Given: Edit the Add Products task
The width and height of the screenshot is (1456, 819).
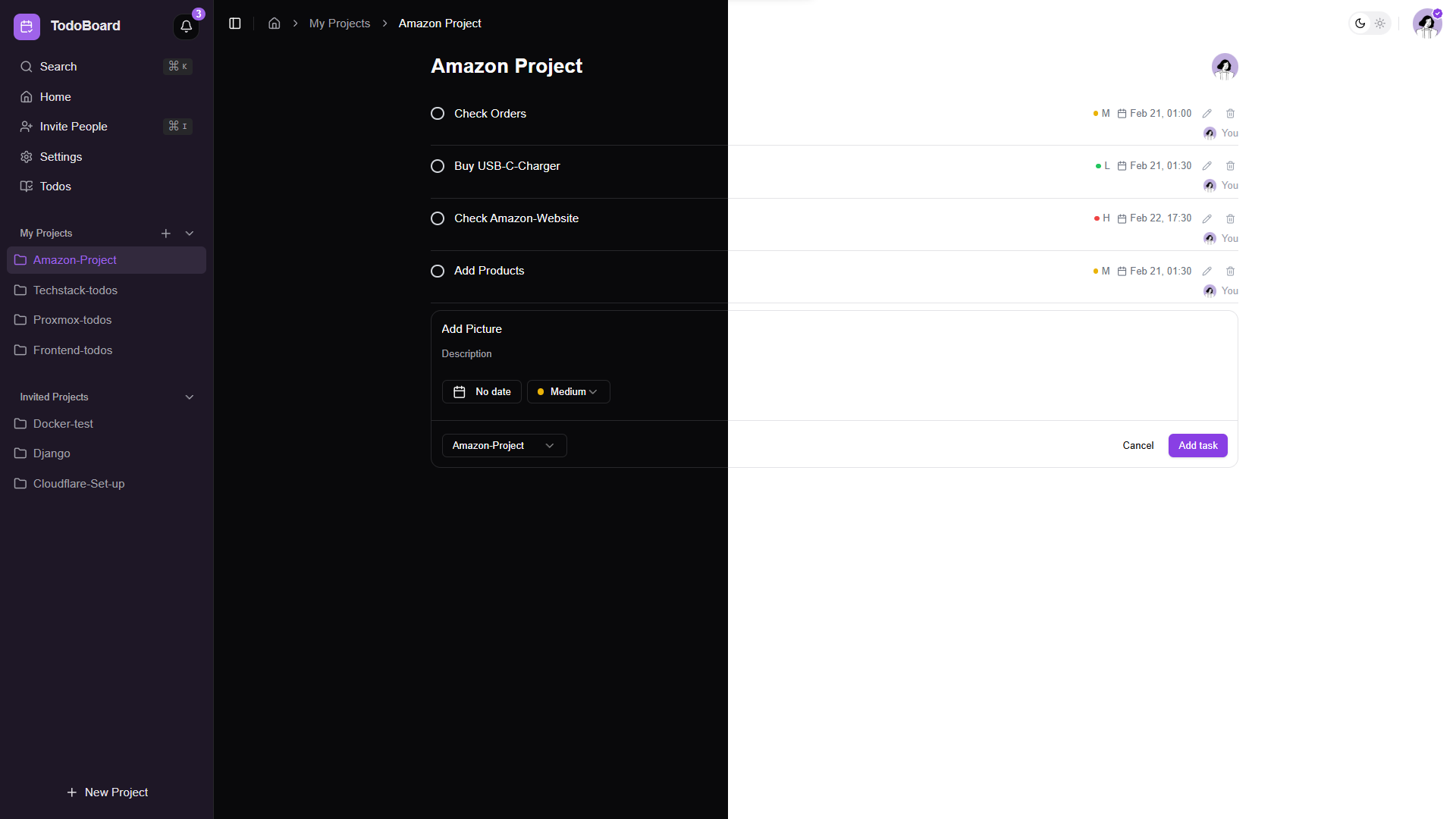Looking at the screenshot, I should (1207, 271).
